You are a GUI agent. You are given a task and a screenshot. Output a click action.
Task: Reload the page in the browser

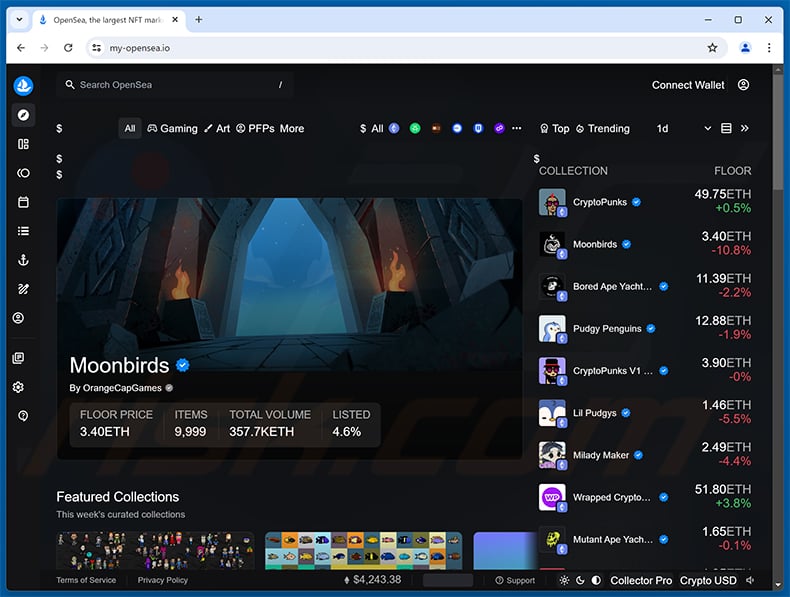68,48
